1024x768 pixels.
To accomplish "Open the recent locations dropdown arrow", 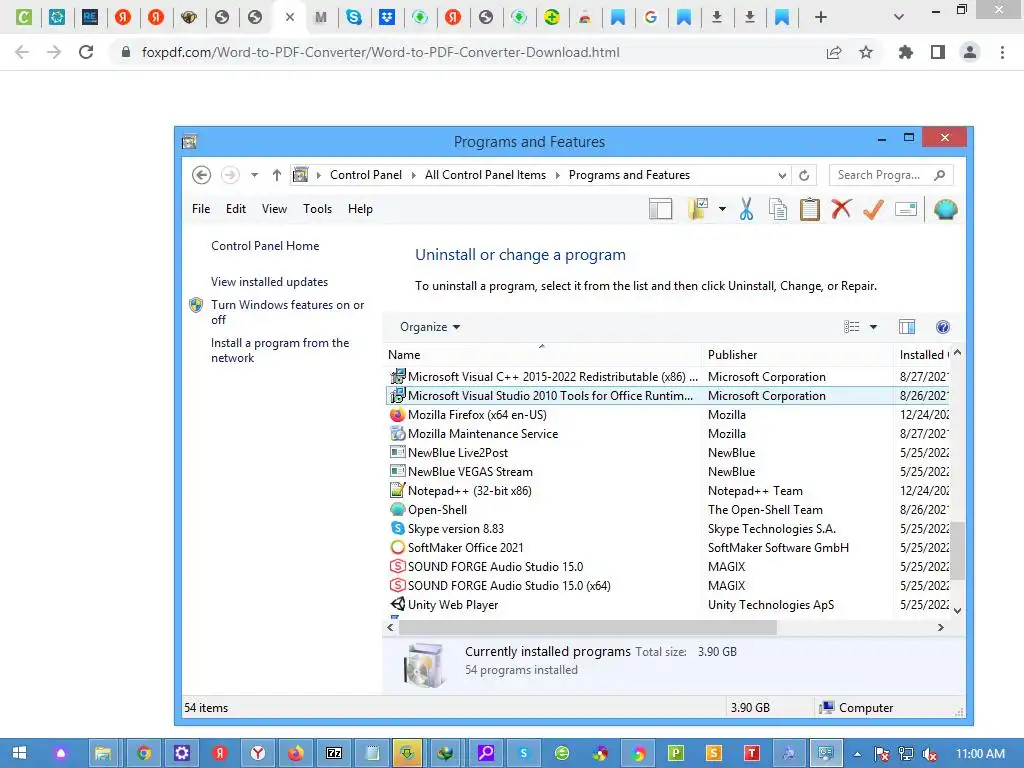I will click(x=255, y=175).
